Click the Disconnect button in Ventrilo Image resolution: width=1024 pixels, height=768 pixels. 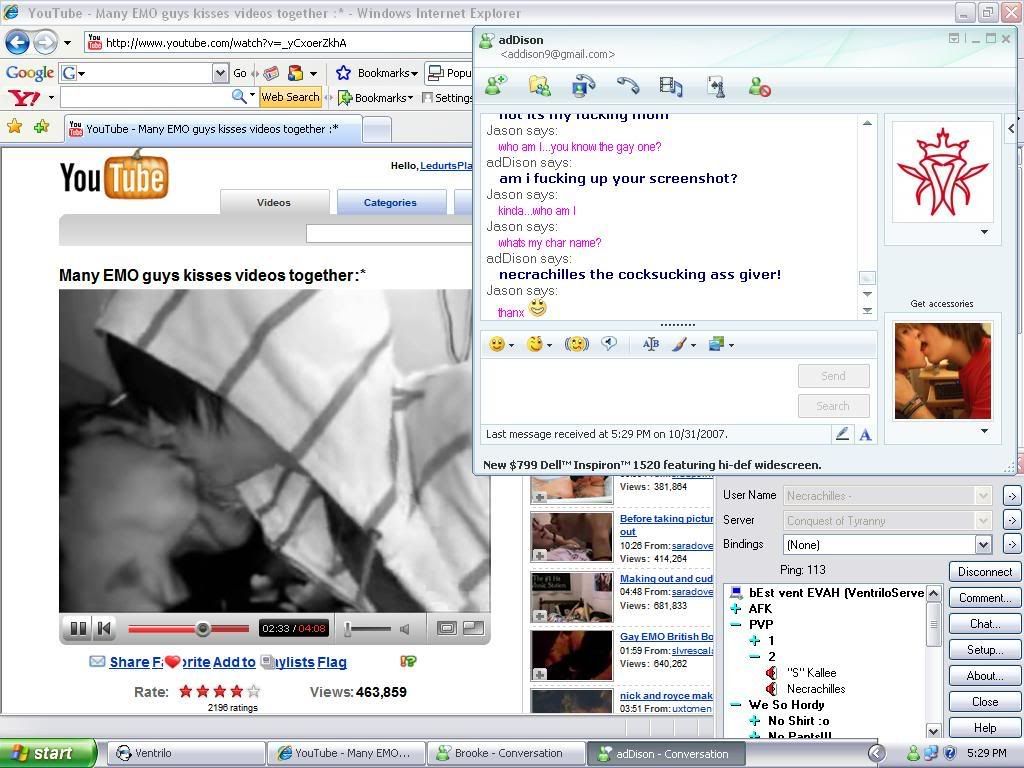click(x=985, y=571)
